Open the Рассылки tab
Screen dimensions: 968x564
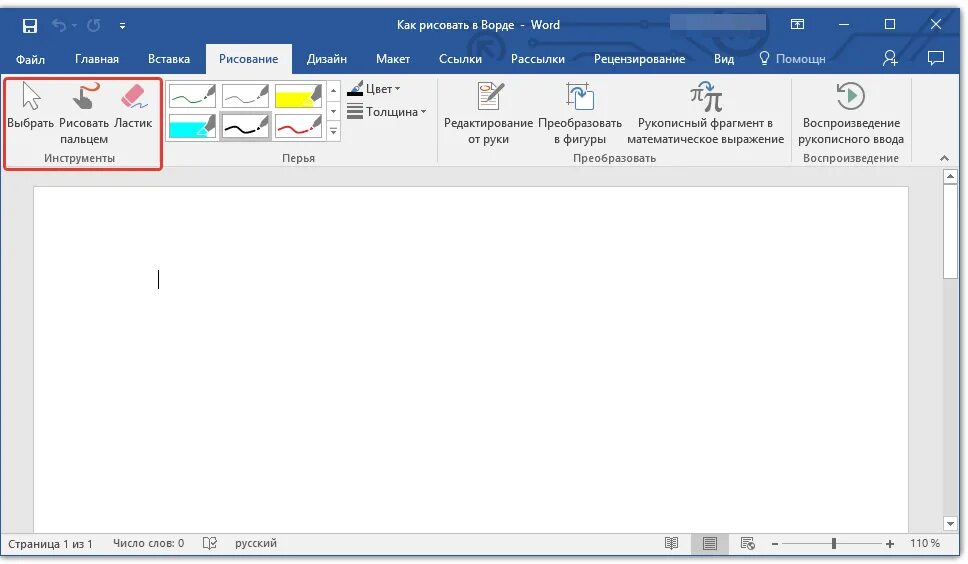pos(538,59)
